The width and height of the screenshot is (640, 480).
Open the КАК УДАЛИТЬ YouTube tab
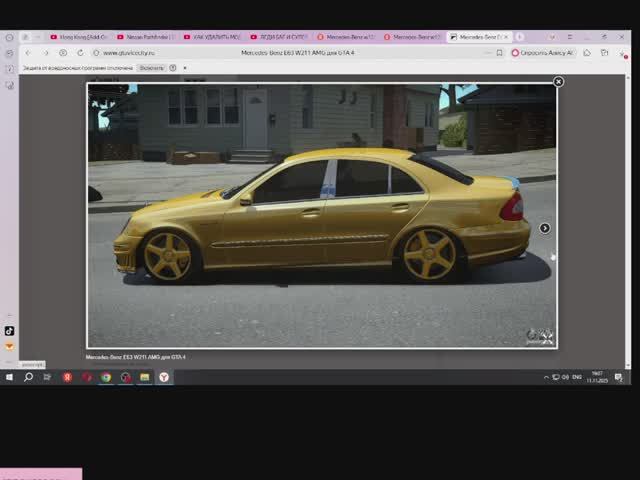(213, 37)
